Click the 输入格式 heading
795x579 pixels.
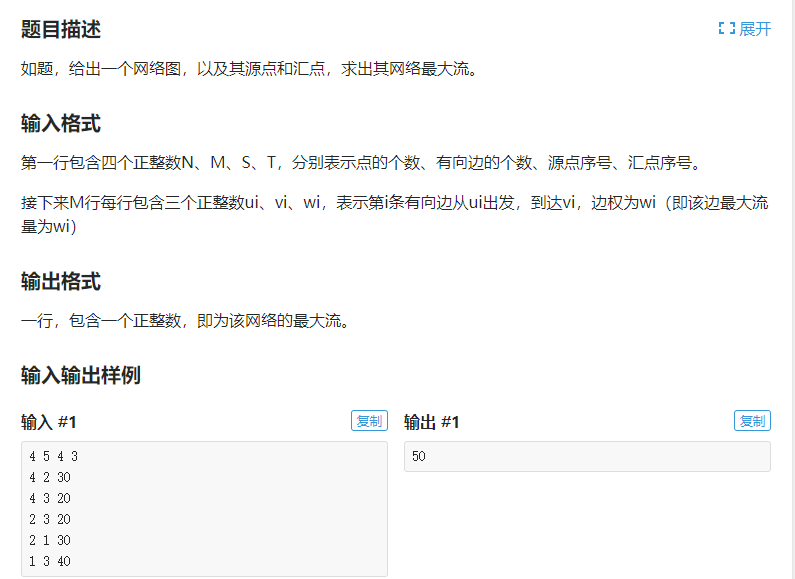point(61,124)
